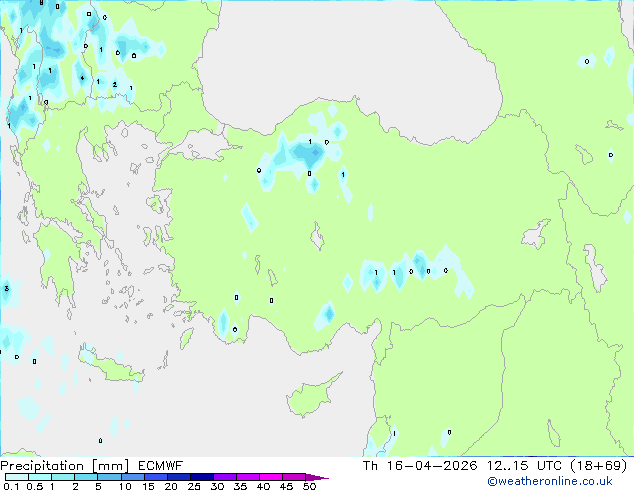Image resolution: width=634 pixels, height=490 pixels.
Task: Open the weatheronline.co.uk link text
Action: (x=550, y=481)
